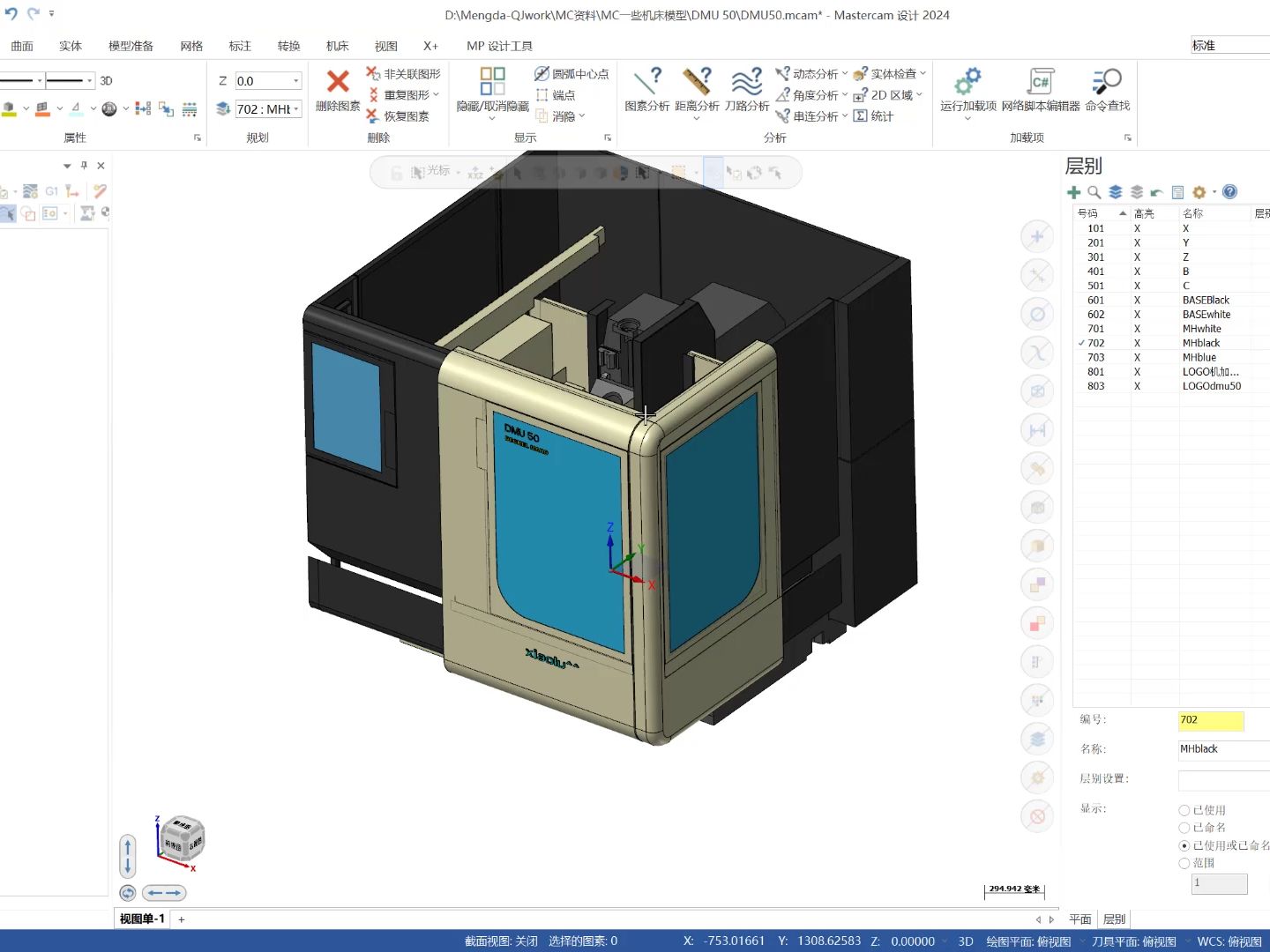Expand Check Solid (实体检查) dropdown
This screenshot has width=1270, height=952.
[923, 74]
